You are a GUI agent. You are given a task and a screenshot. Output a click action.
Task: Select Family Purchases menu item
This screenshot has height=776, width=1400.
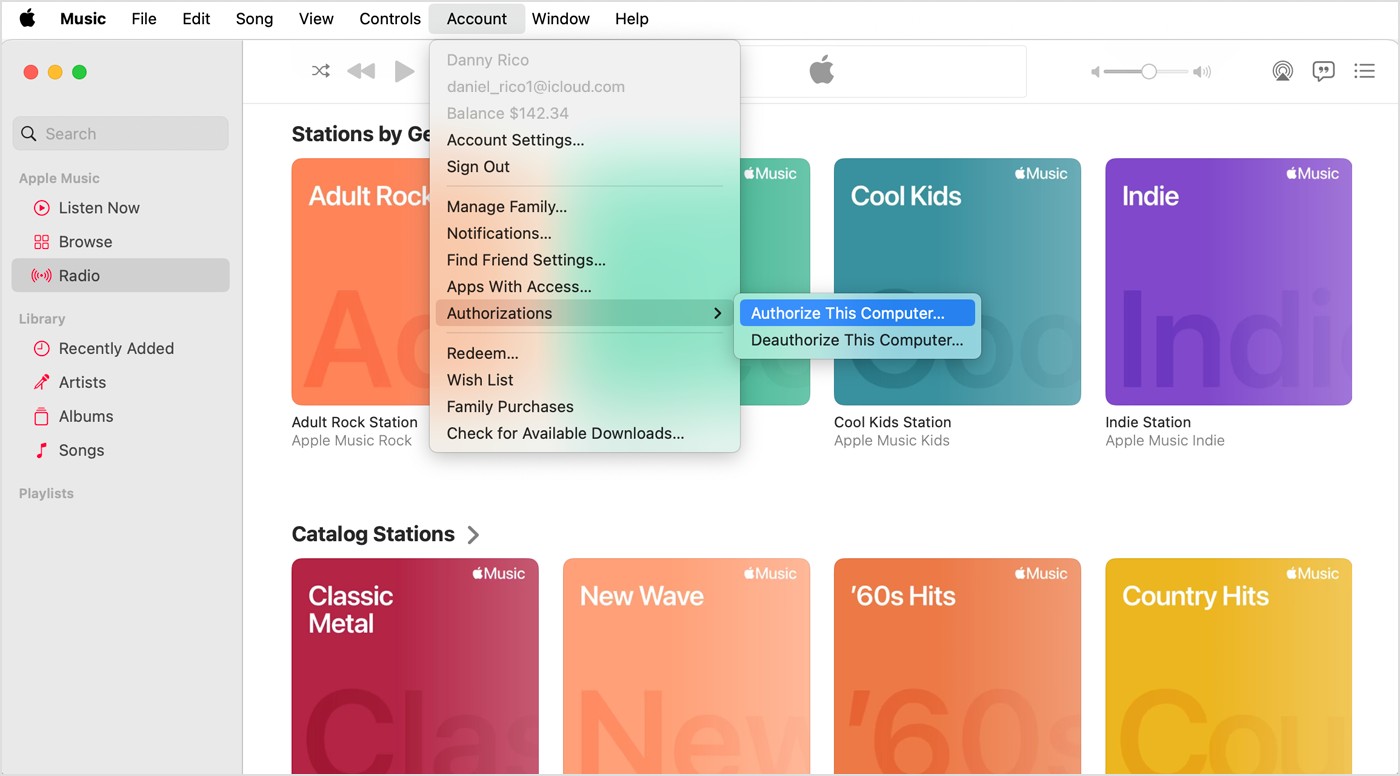tap(585, 407)
